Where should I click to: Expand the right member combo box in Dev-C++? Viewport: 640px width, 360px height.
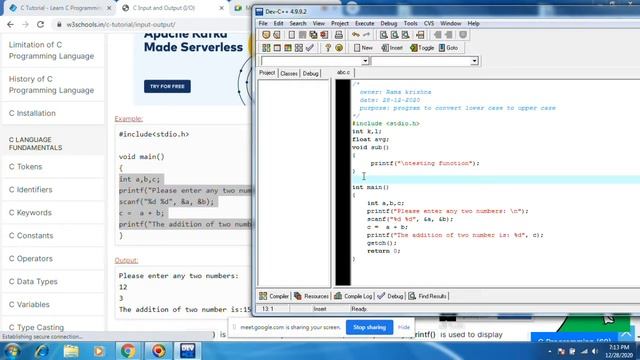pyautogui.click(x=474, y=61)
